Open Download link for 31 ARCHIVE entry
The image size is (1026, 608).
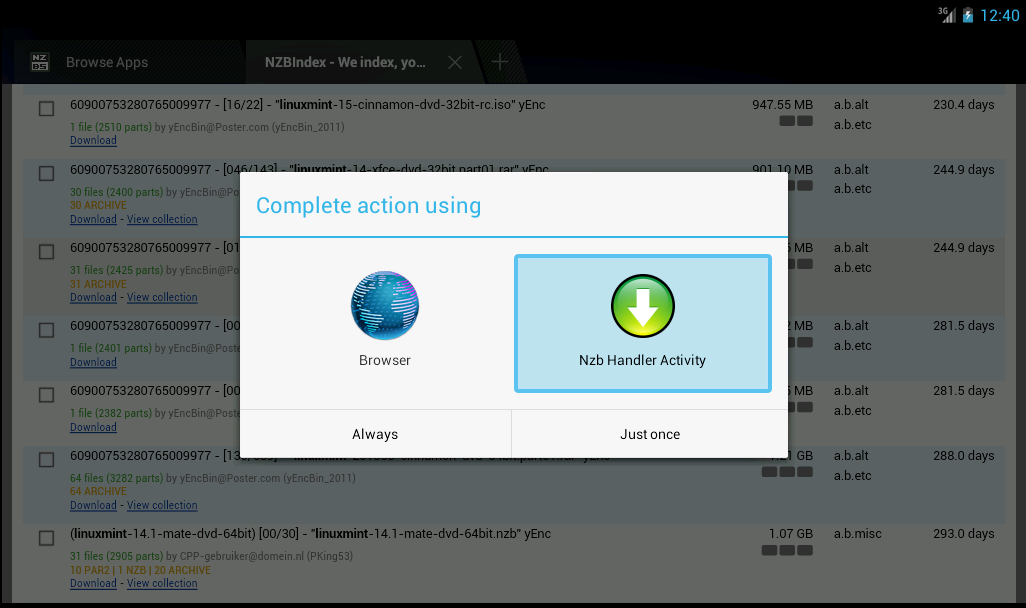[94, 297]
